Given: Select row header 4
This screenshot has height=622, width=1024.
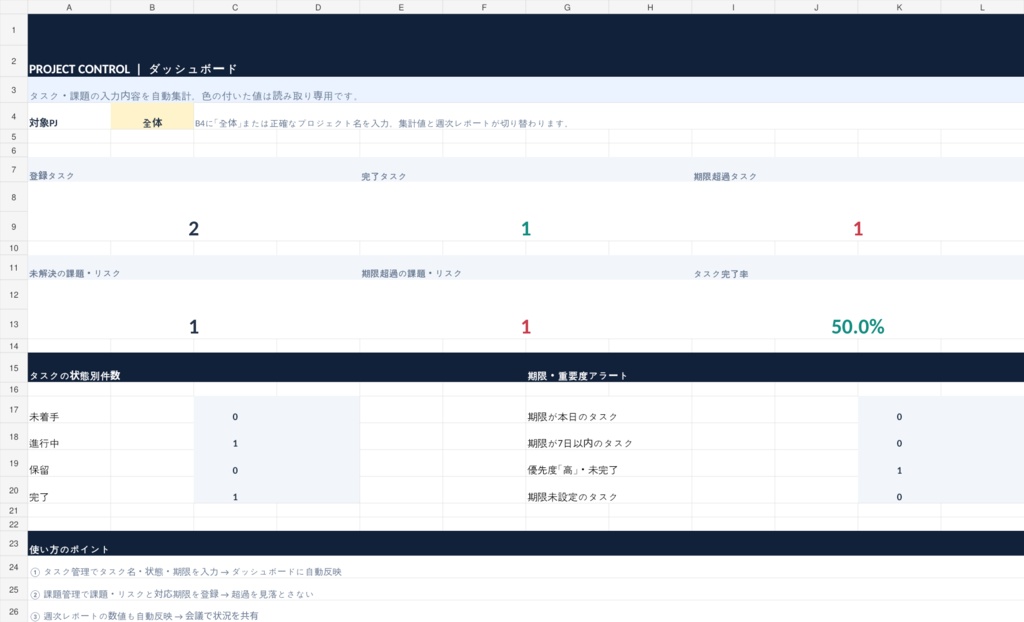Looking at the screenshot, I should point(14,116).
